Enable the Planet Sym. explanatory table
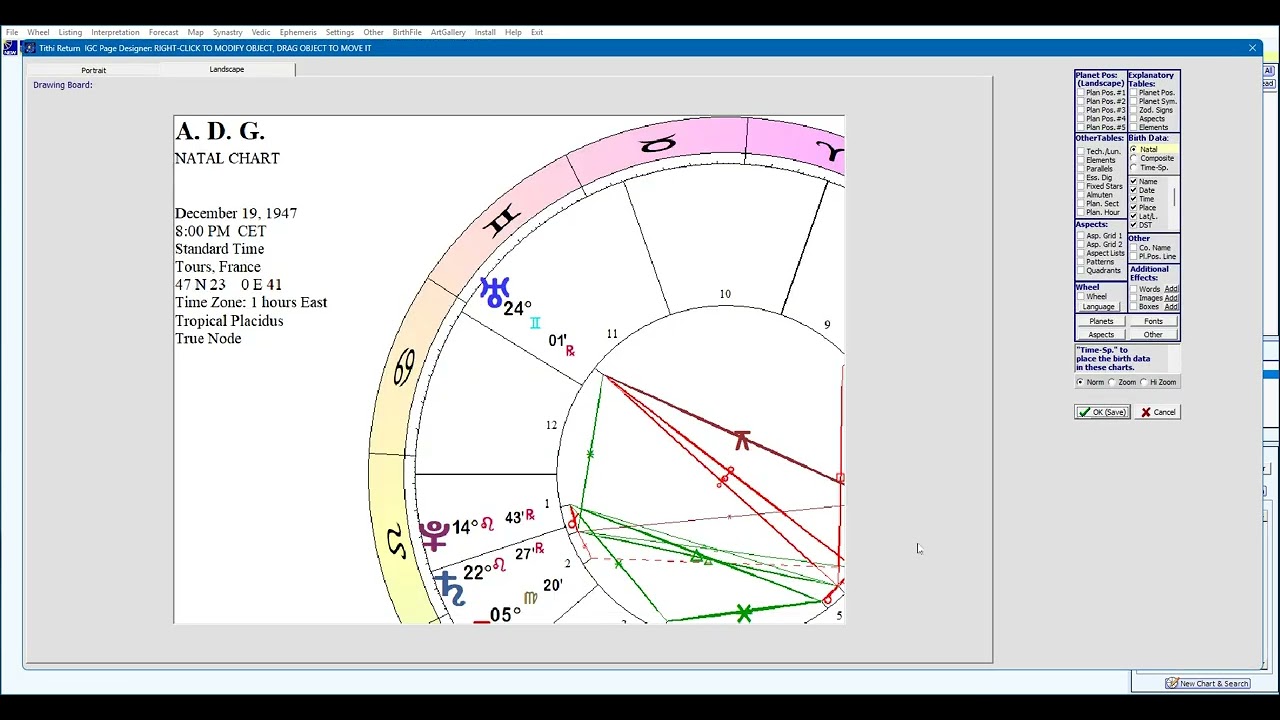This screenshot has height=720, width=1280. pyautogui.click(x=1134, y=101)
